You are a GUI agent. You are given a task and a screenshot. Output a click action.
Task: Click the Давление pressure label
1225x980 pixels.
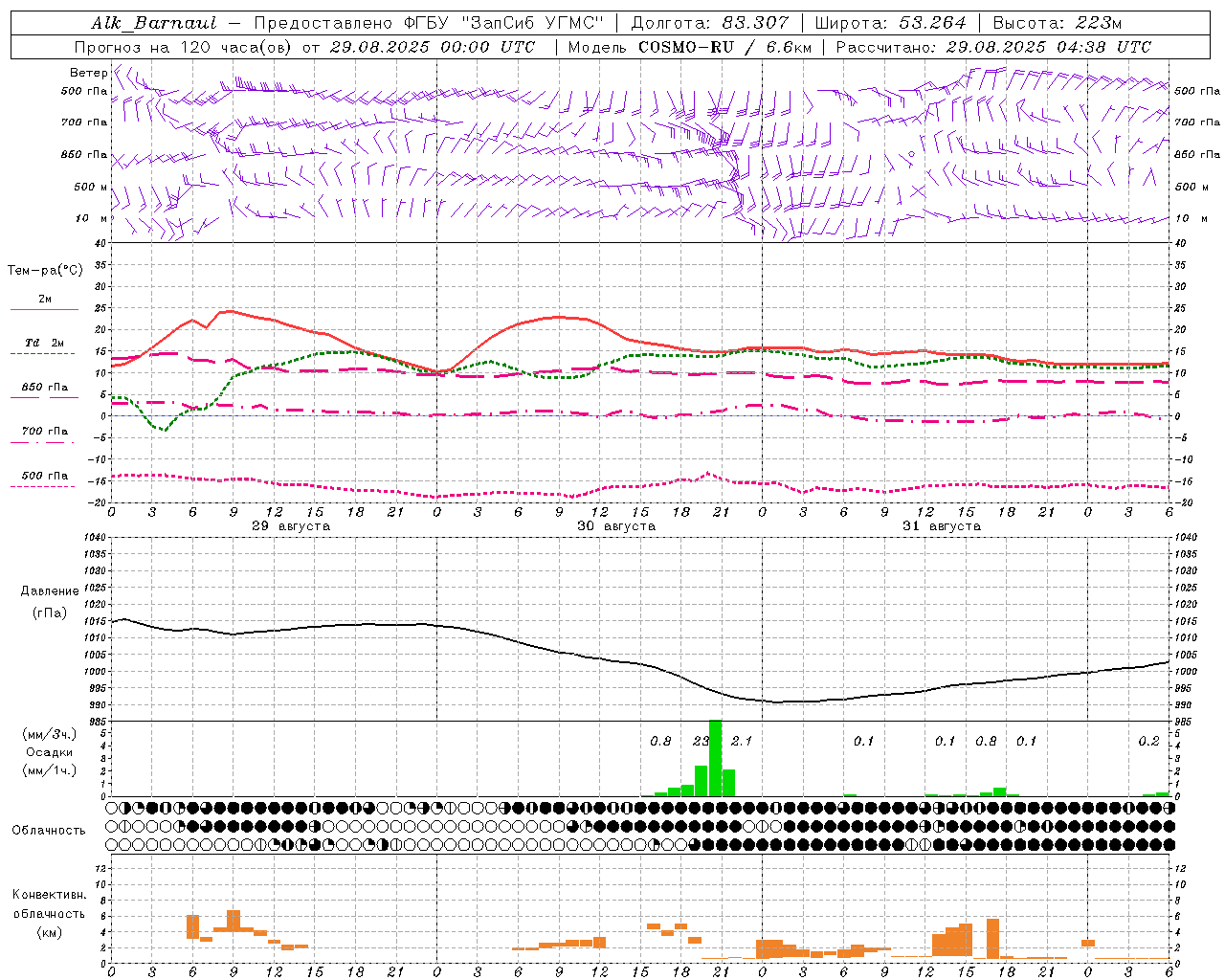pyautogui.click(x=50, y=591)
